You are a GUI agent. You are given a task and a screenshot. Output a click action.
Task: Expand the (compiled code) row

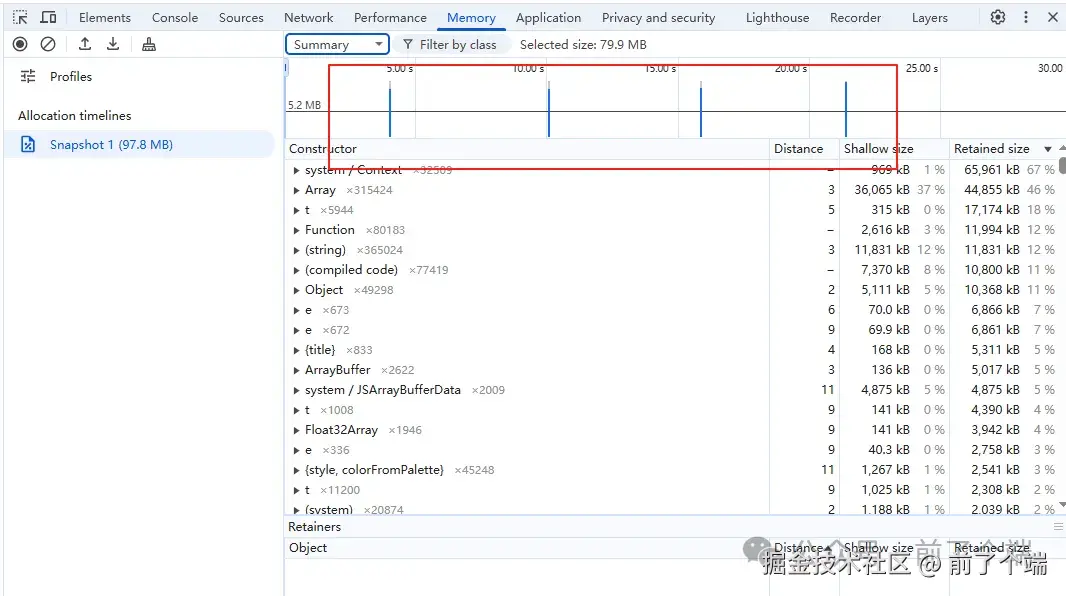tap(296, 270)
